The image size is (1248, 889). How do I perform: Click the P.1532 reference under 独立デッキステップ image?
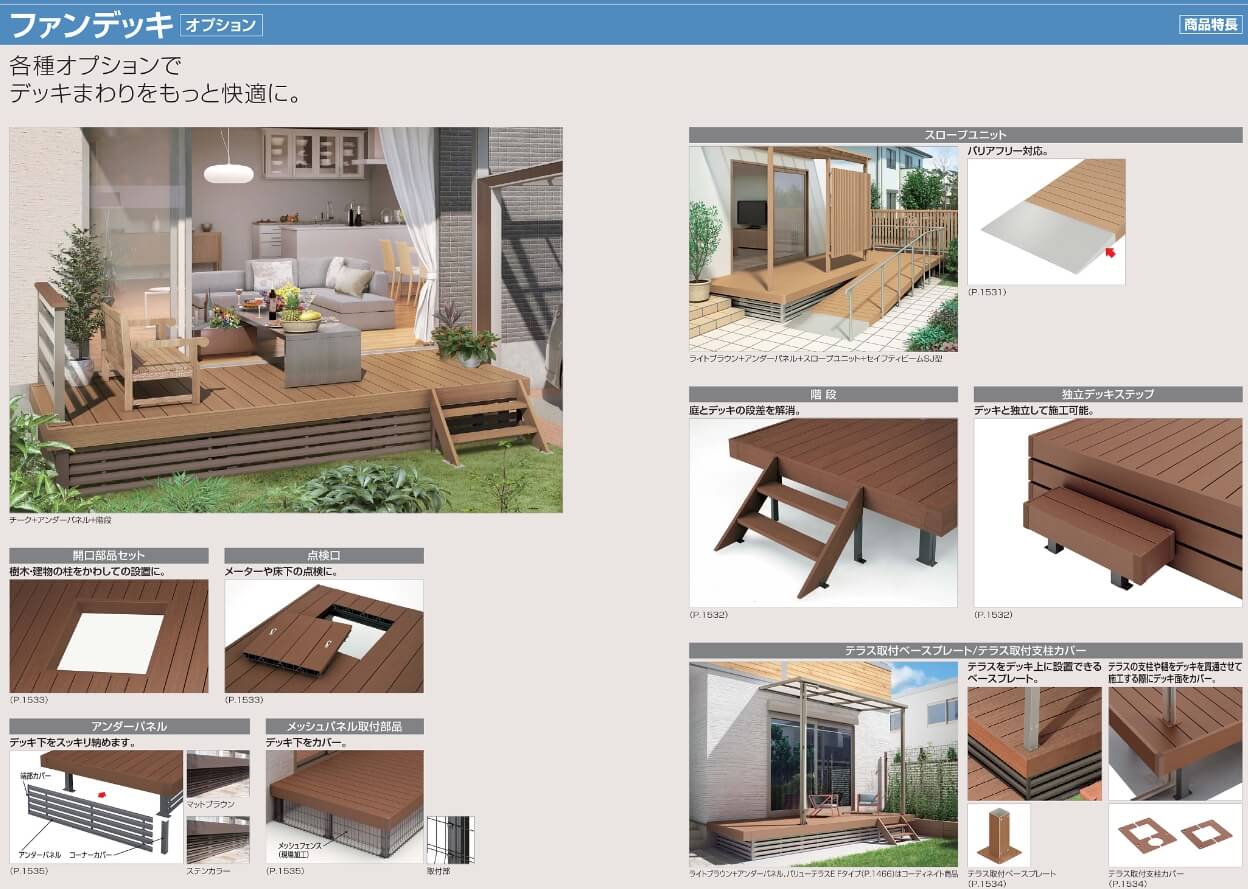(x=993, y=614)
